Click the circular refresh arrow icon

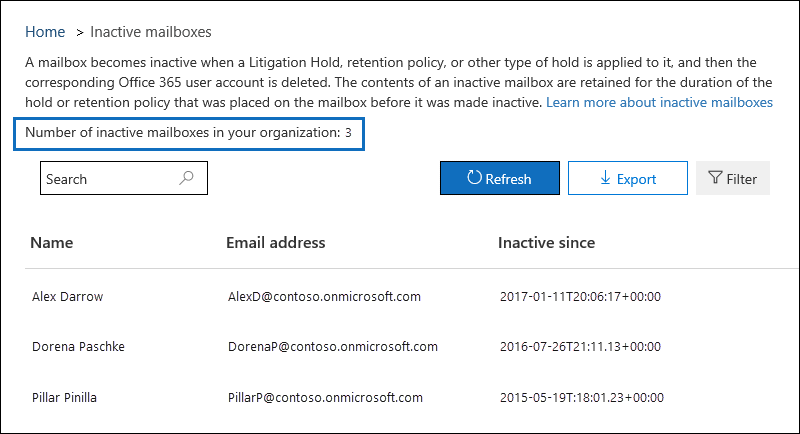click(474, 177)
